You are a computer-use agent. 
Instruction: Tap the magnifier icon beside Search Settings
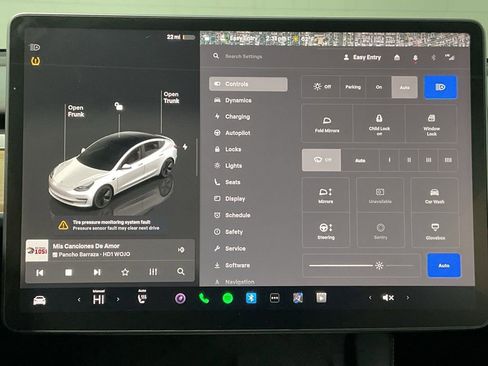click(216, 56)
